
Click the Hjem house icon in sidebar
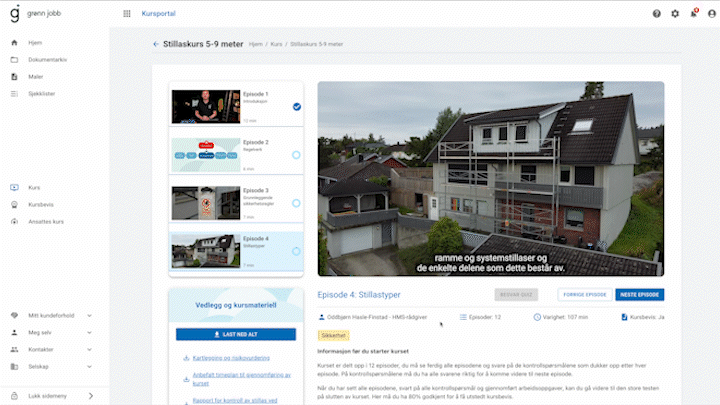coord(14,43)
